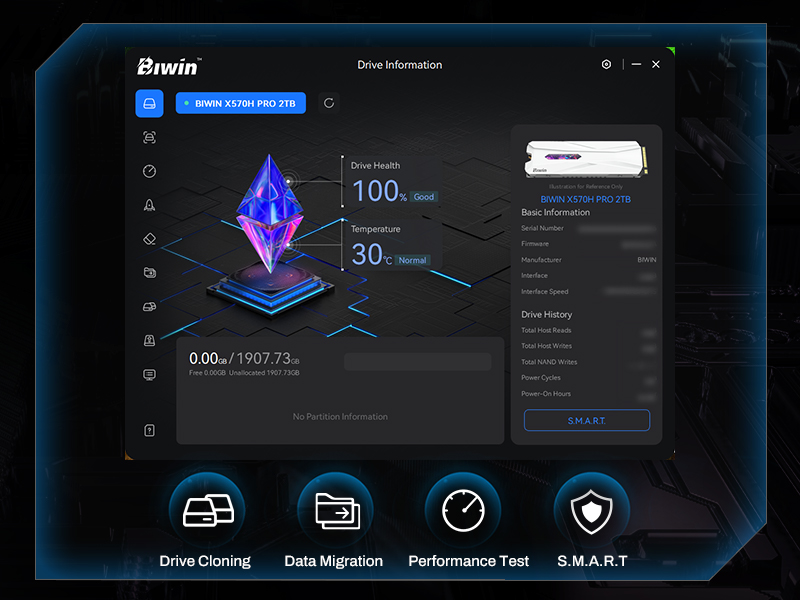Open the folder icon in the left sidebar
Image resolution: width=800 pixels, height=600 pixels.
pos(149,272)
